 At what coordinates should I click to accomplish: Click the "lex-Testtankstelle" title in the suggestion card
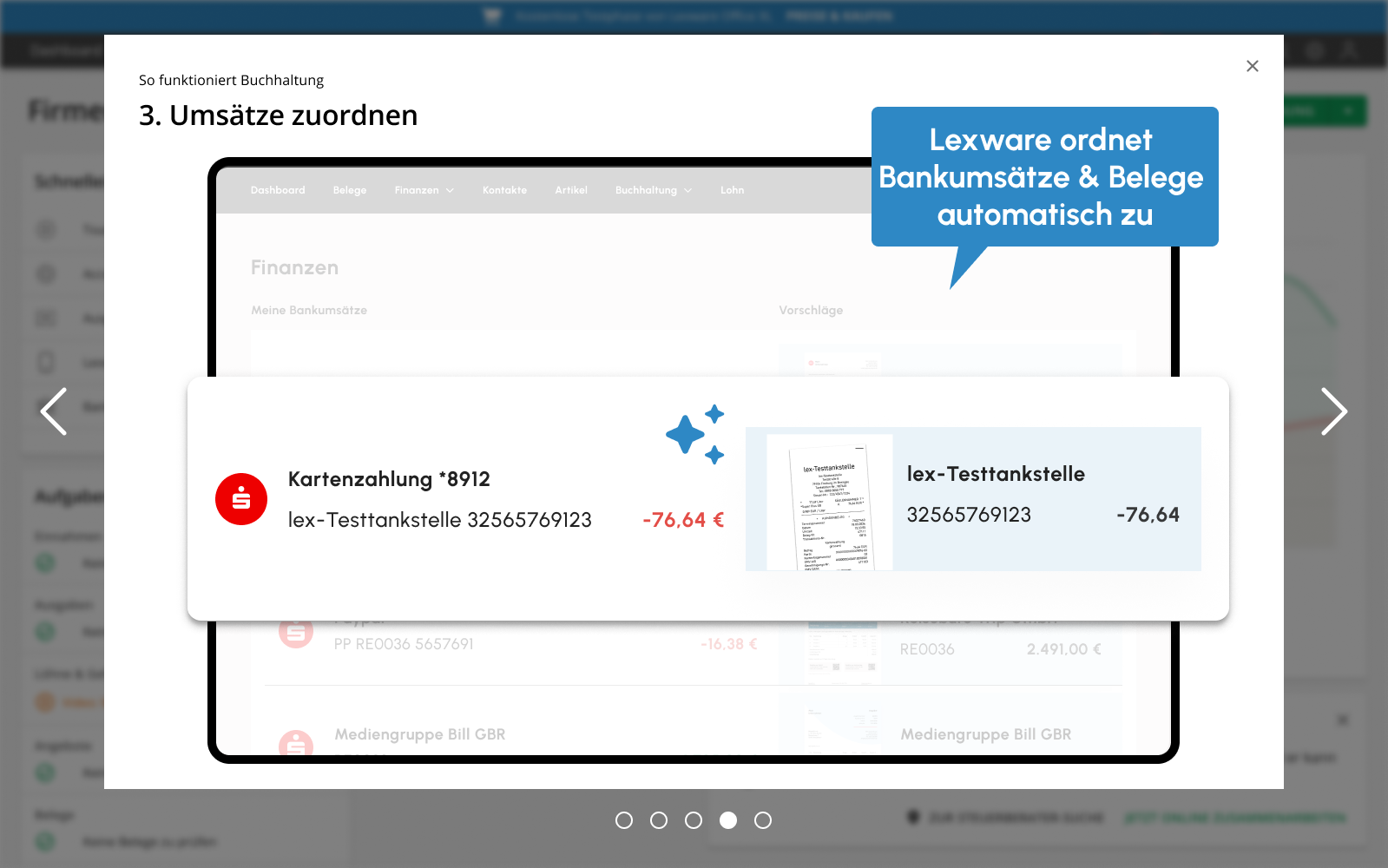(x=996, y=474)
